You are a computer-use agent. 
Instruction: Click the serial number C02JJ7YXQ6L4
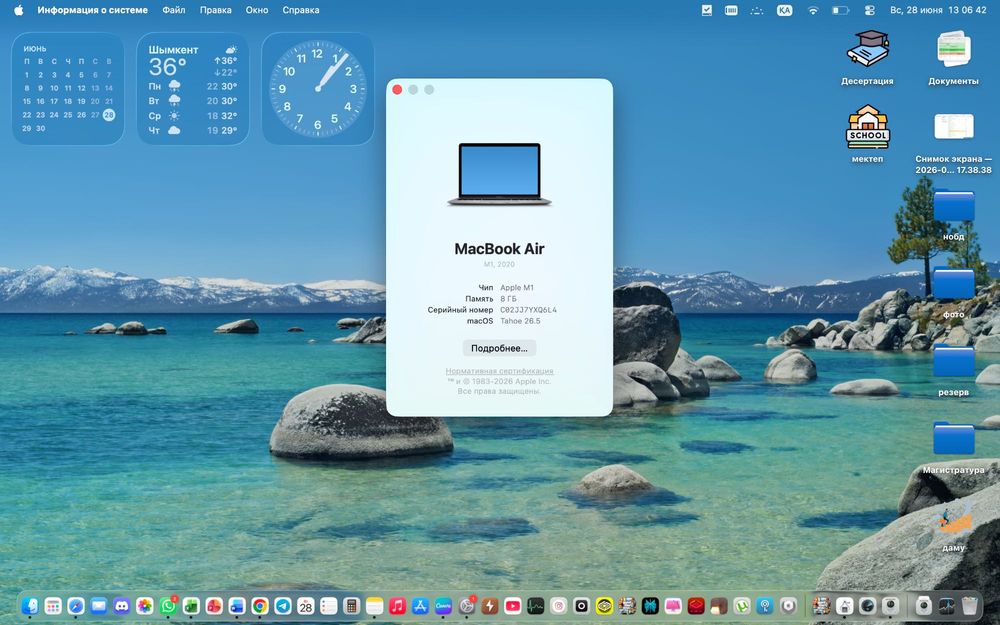tap(528, 310)
